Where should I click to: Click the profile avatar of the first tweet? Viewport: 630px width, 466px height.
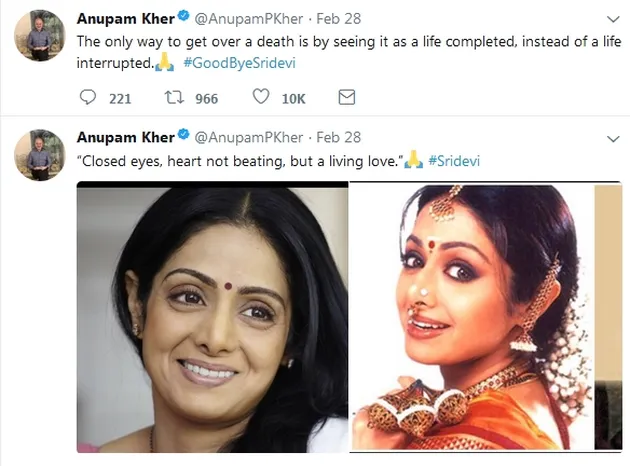(39, 36)
